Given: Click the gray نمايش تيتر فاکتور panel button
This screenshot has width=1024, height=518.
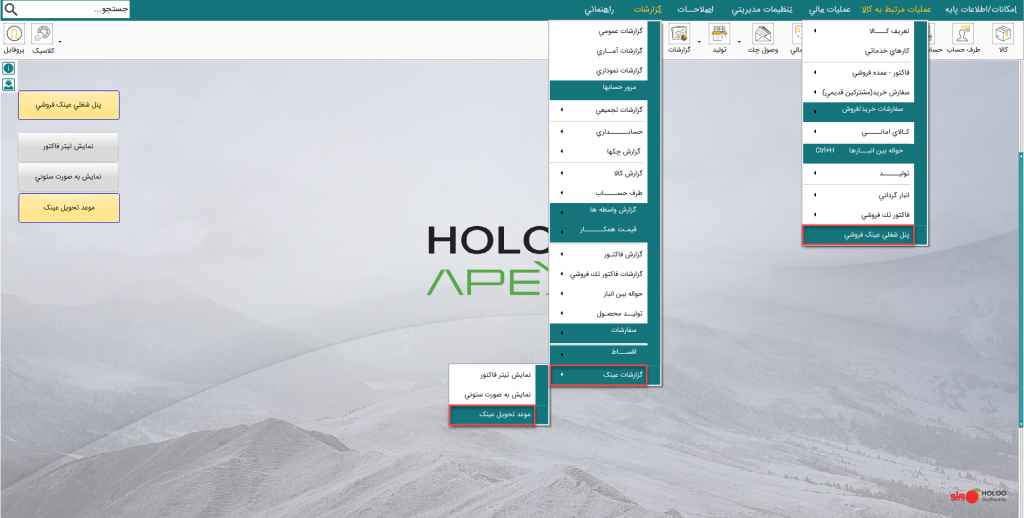Looking at the screenshot, I should [x=68, y=147].
